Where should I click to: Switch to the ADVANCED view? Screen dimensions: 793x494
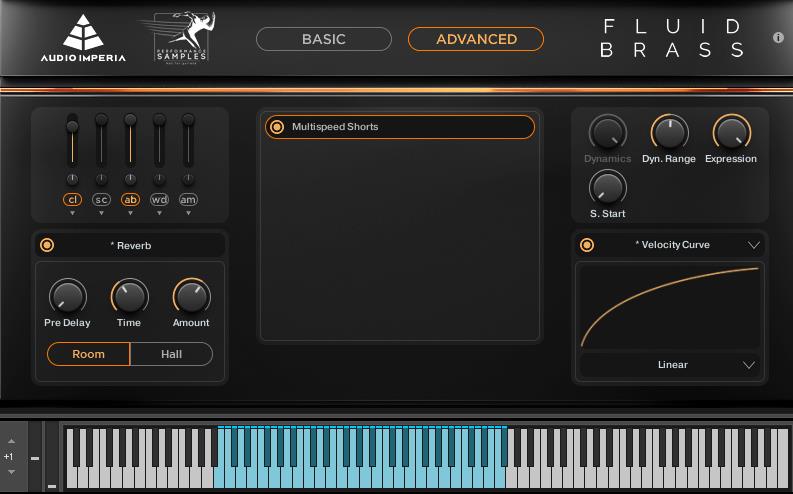(x=476, y=39)
